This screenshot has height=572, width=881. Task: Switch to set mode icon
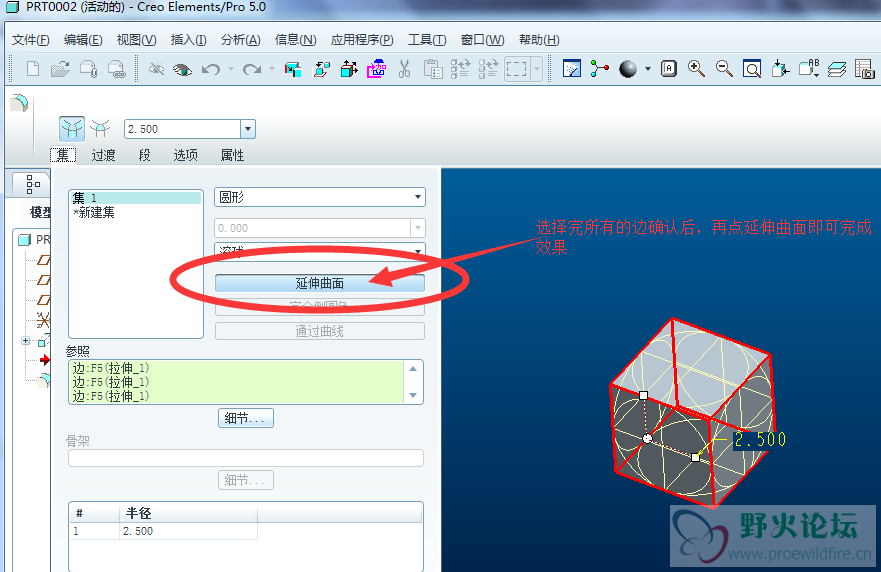pyautogui.click(x=72, y=129)
